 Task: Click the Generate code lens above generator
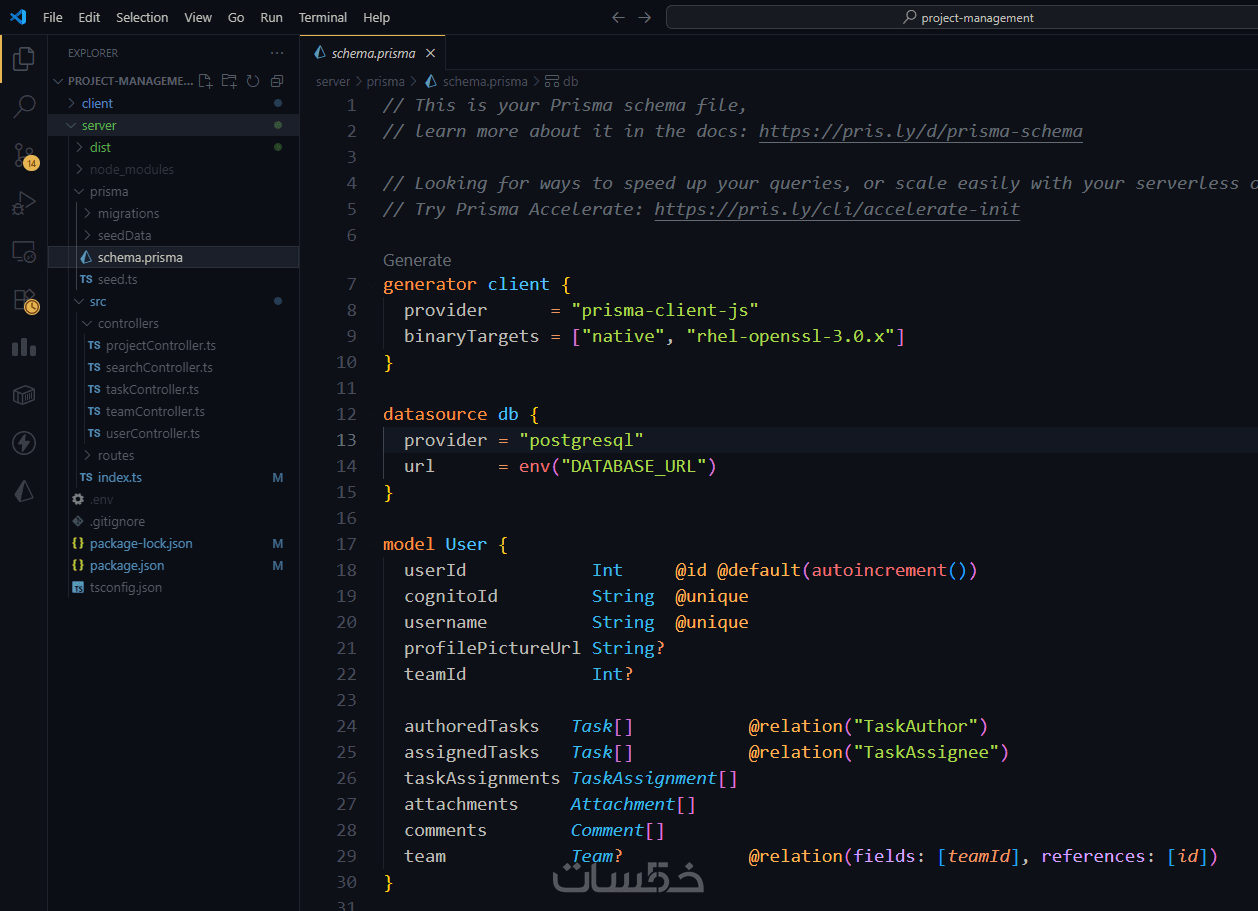tap(417, 260)
